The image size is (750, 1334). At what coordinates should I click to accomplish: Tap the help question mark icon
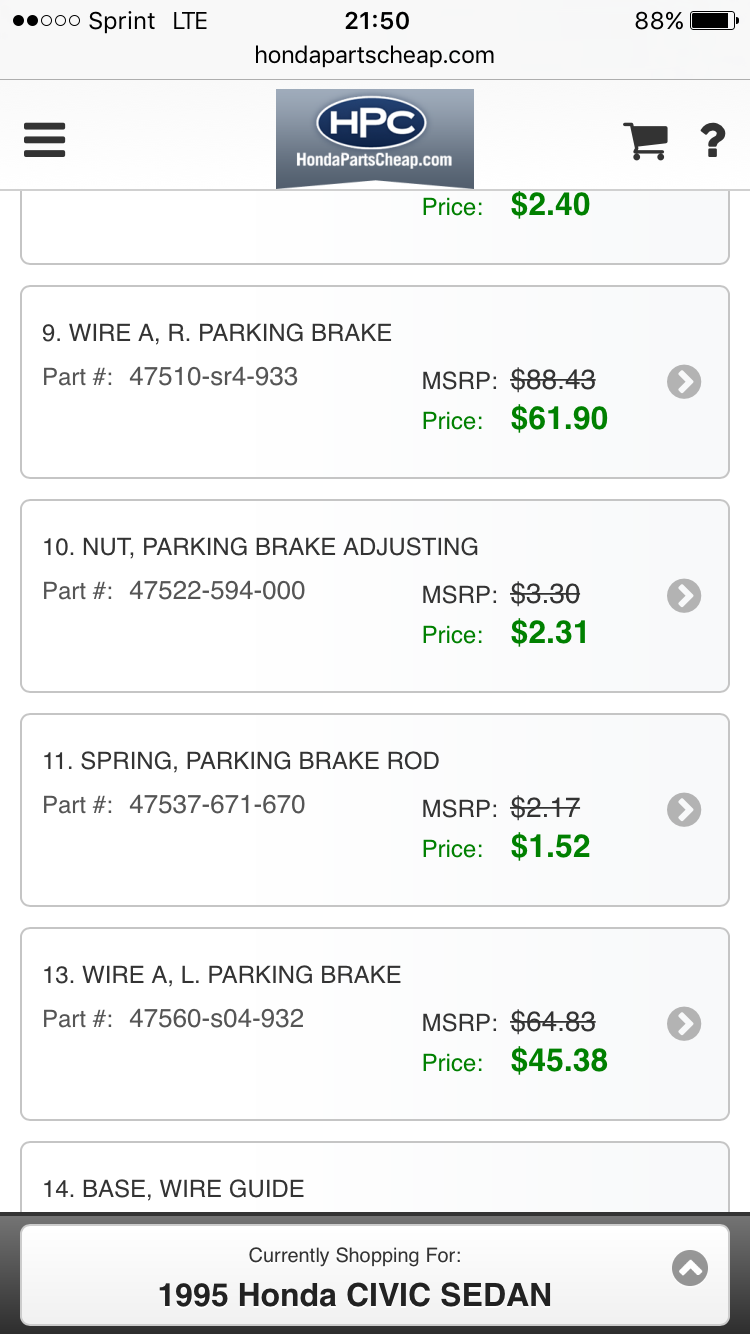(712, 141)
